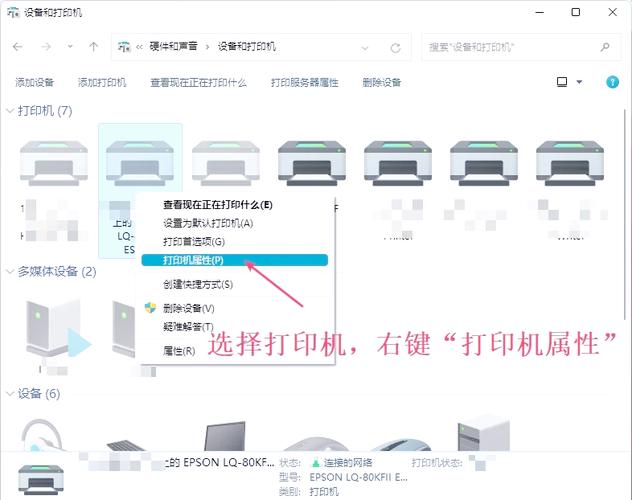Select the second multimedia device icon
Screen dimensions: 632x500
pos(125,328)
